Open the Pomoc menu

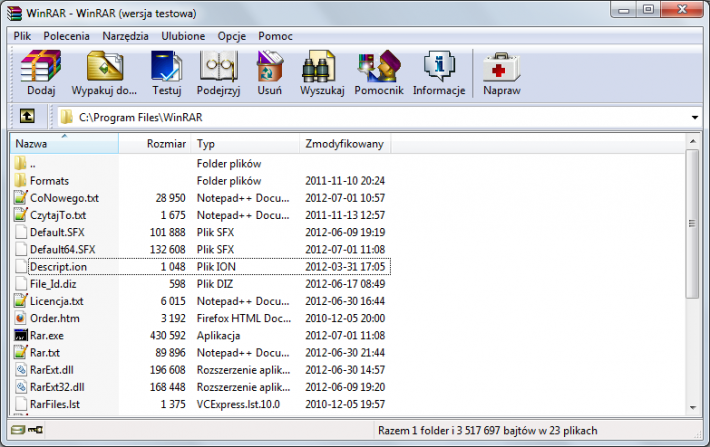275,36
